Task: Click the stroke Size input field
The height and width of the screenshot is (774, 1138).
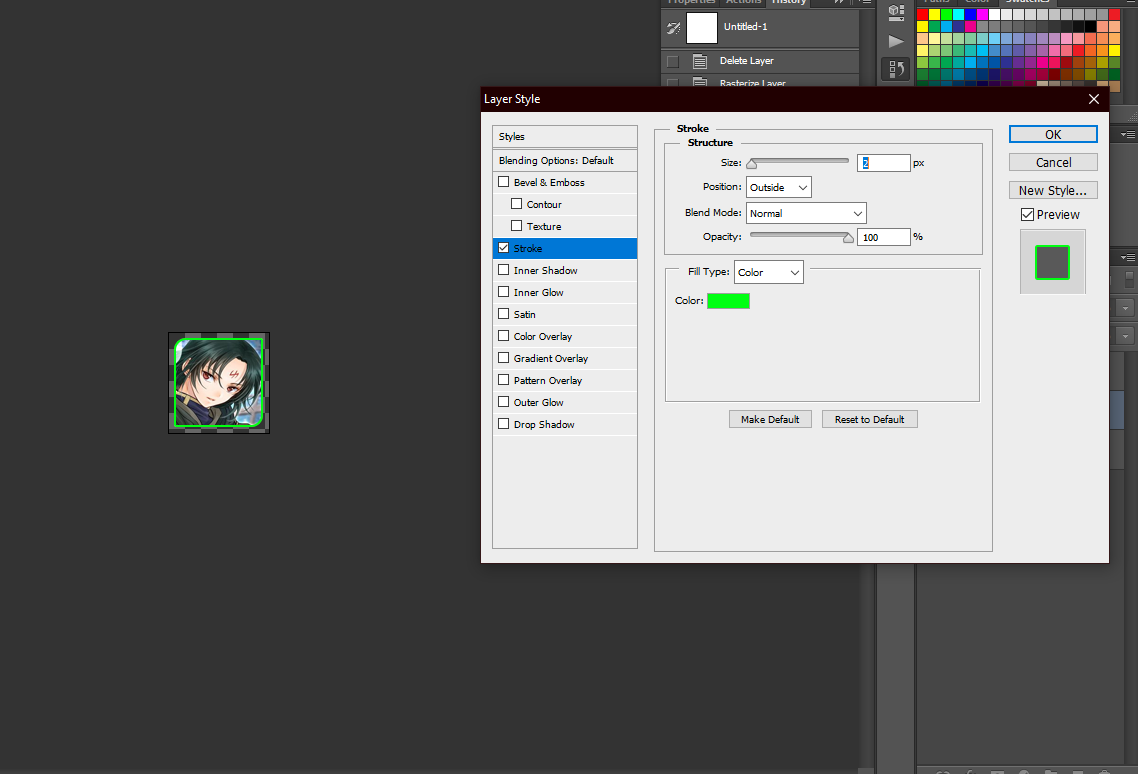Action: click(883, 163)
